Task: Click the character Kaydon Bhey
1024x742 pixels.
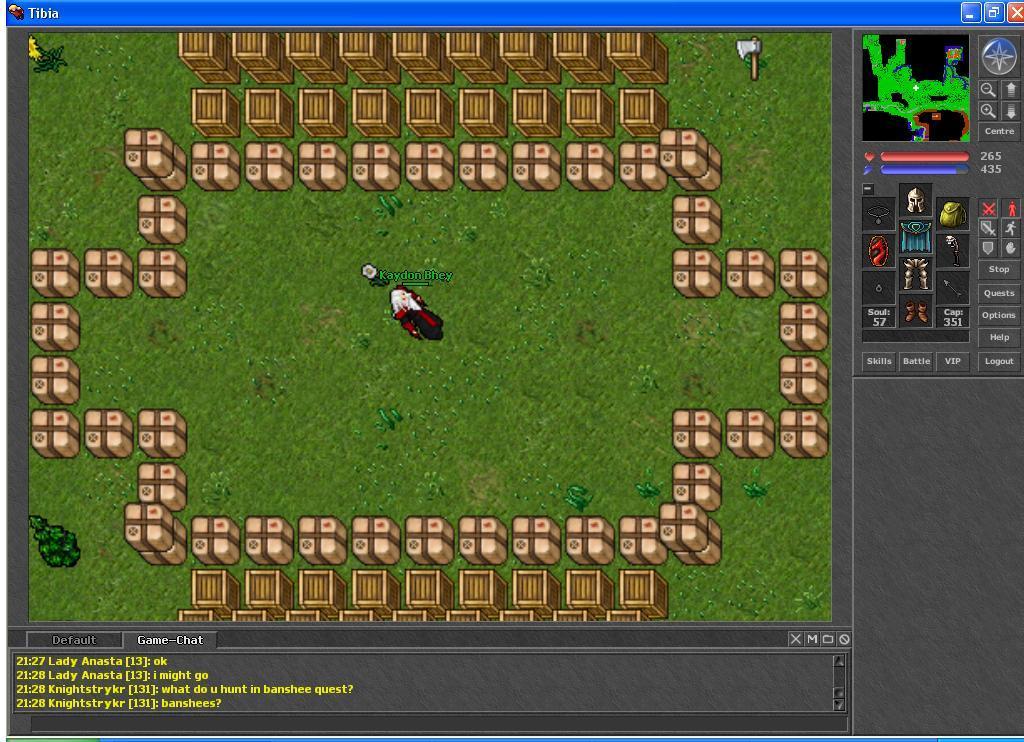Action: click(x=416, y=314)
